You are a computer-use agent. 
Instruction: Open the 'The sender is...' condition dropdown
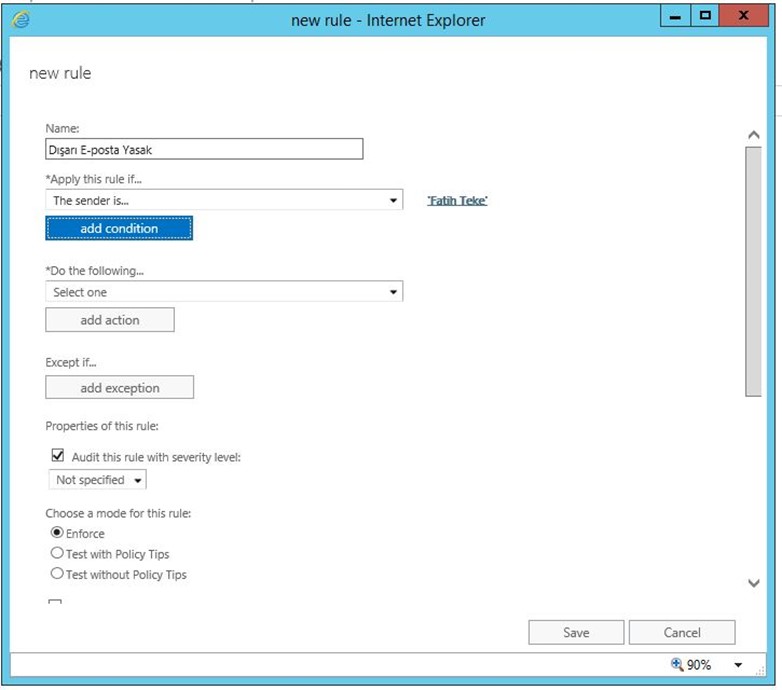[x=224, y=201]
